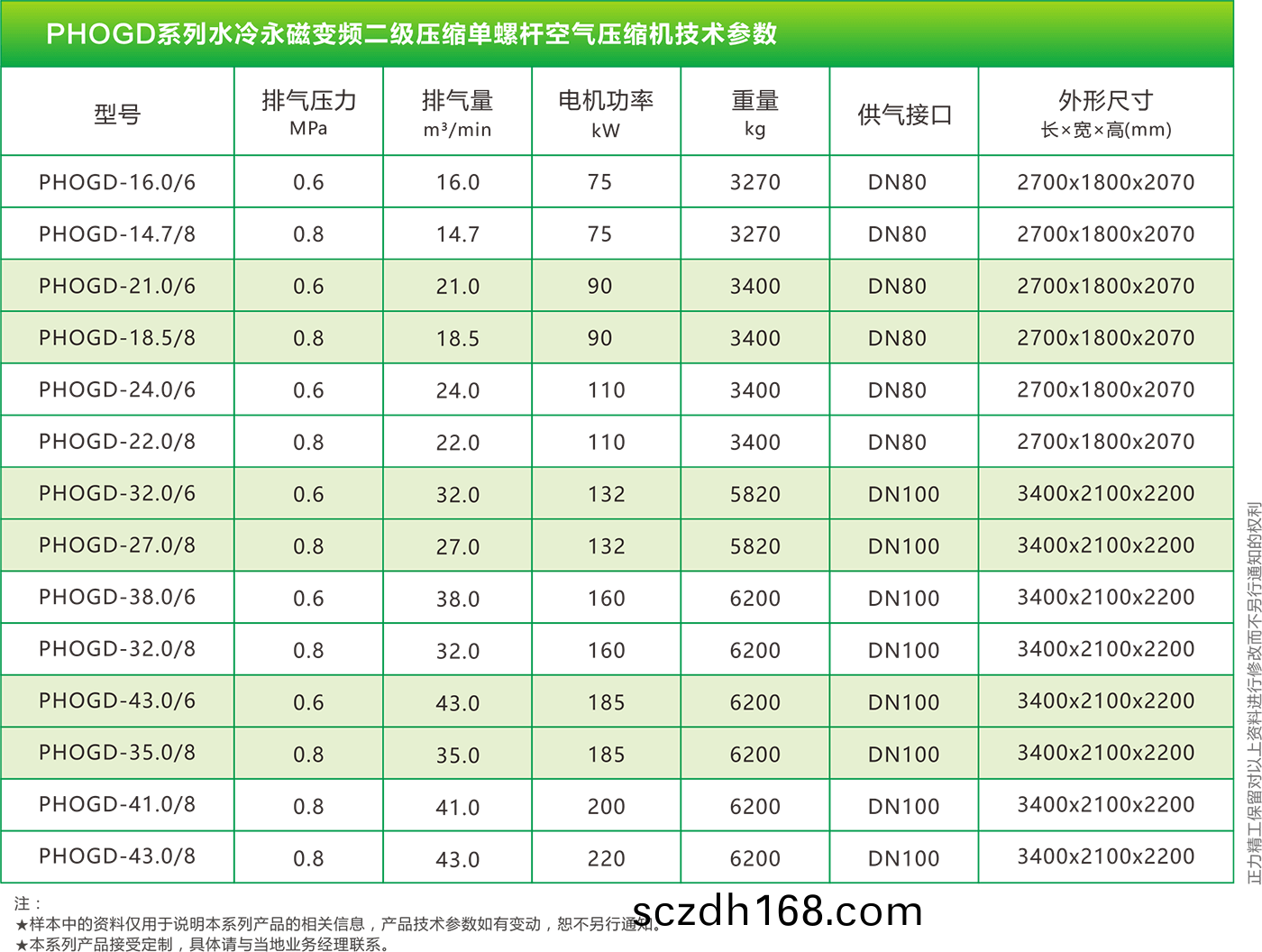Image resolution: width=1262 pixels, height=952 pixels.
Task: Click the 重量 kg column header
Action: (754, 113)
